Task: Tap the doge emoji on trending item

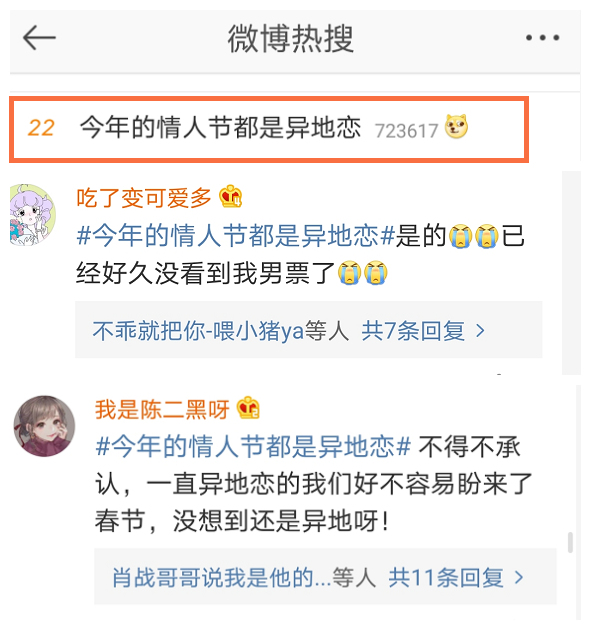Action: 456,127
